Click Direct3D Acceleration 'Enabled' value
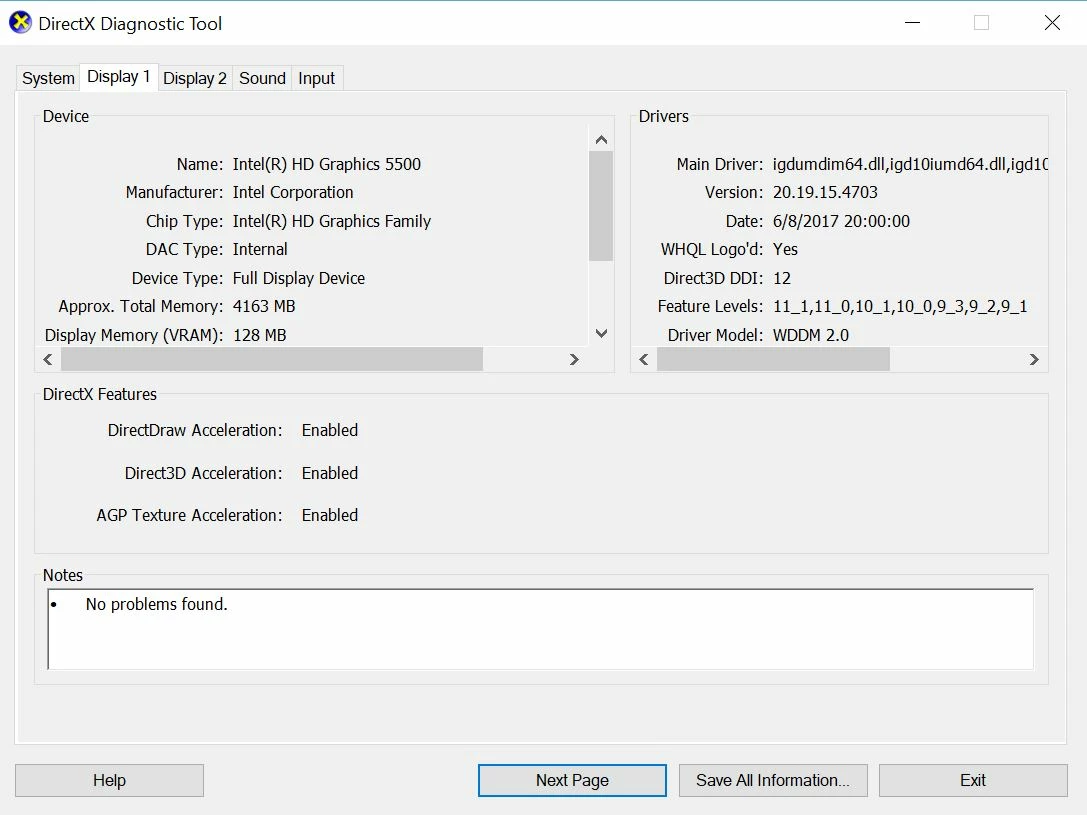 [x=330, y=473]
